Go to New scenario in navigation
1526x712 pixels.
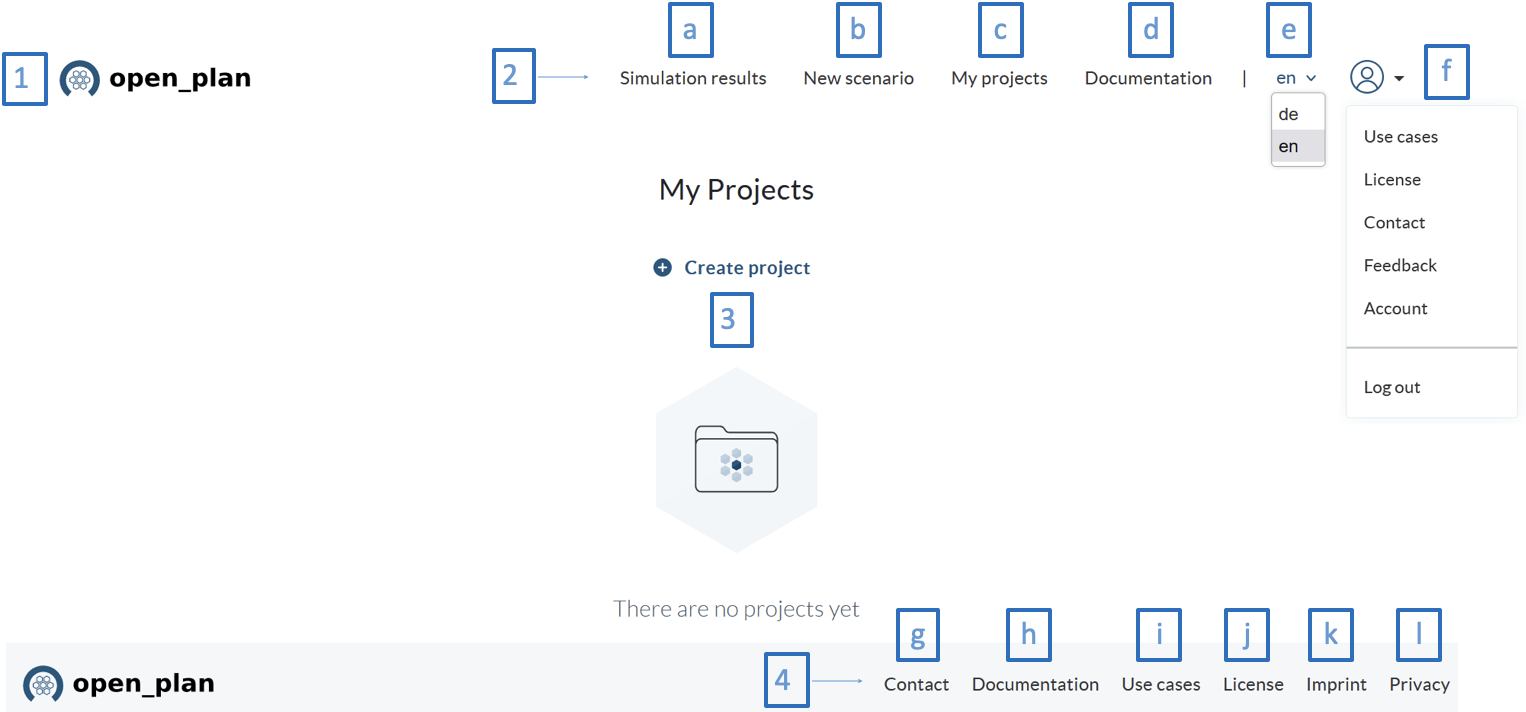point(858,78)
